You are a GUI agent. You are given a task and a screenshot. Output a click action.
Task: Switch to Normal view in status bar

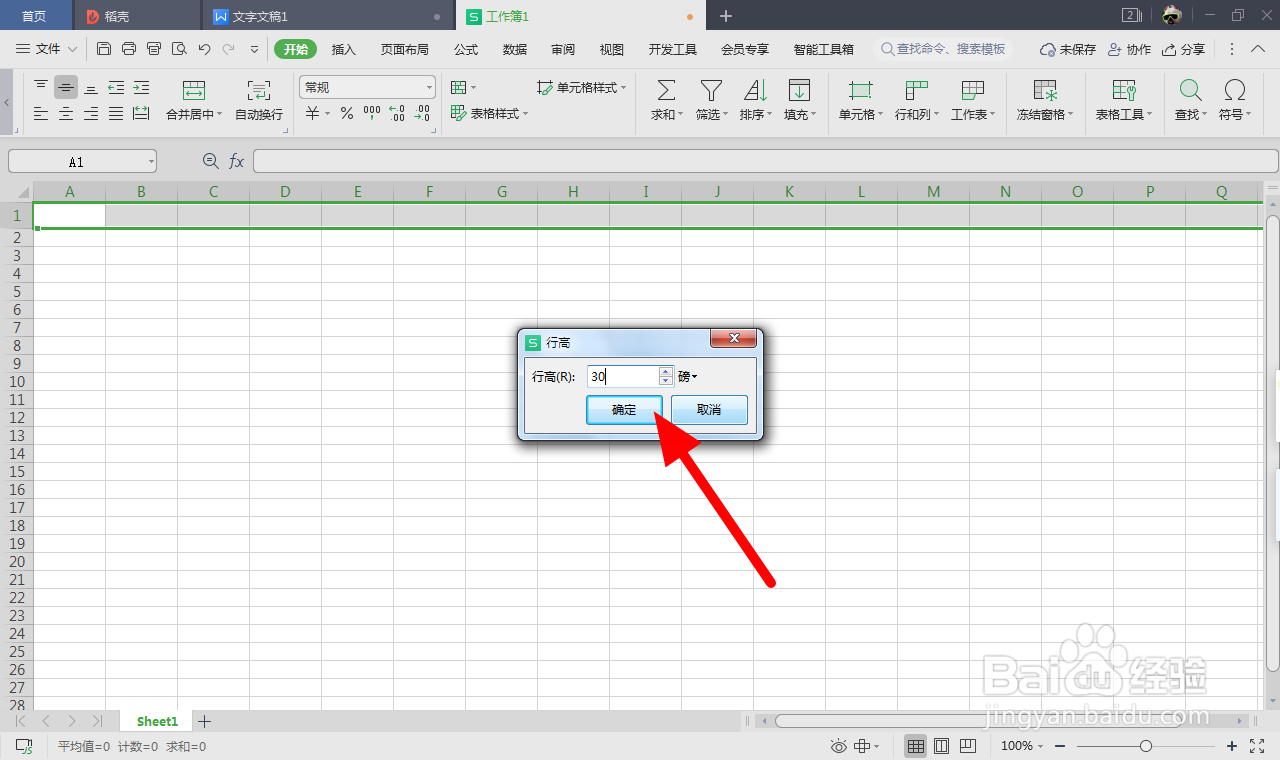point(915,746)
